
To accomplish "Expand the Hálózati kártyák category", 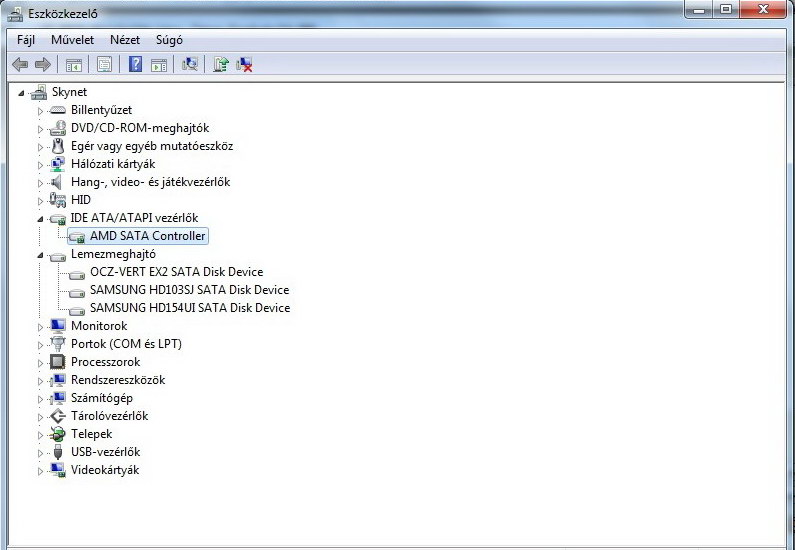I will [x=41, y=165].
